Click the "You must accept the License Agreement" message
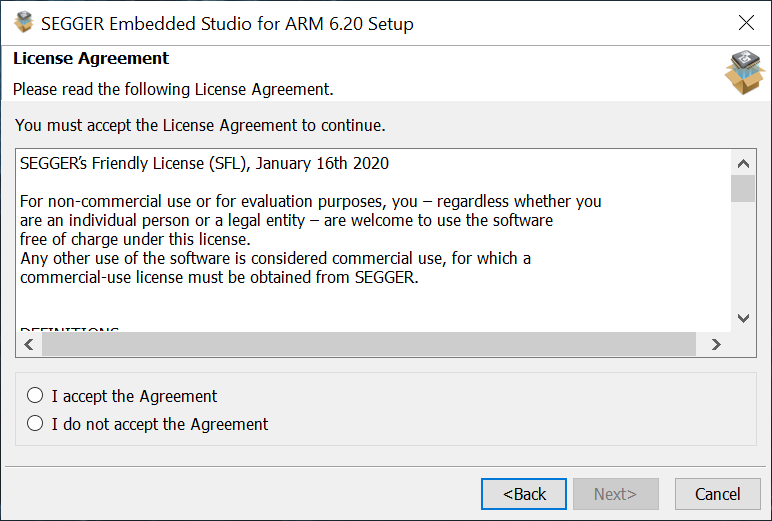This screenshot has width=772, height=521. (x=200, y=125)
